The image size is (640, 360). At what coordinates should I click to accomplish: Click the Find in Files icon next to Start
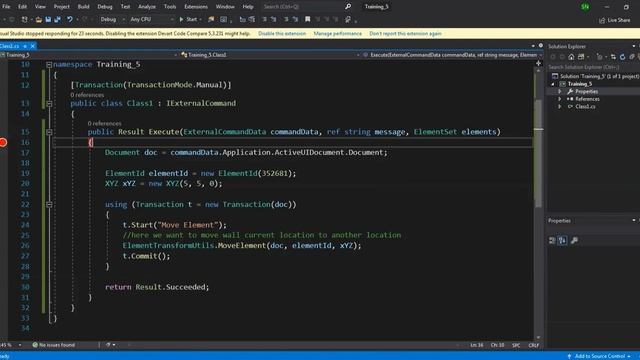(x=211, y=19)
